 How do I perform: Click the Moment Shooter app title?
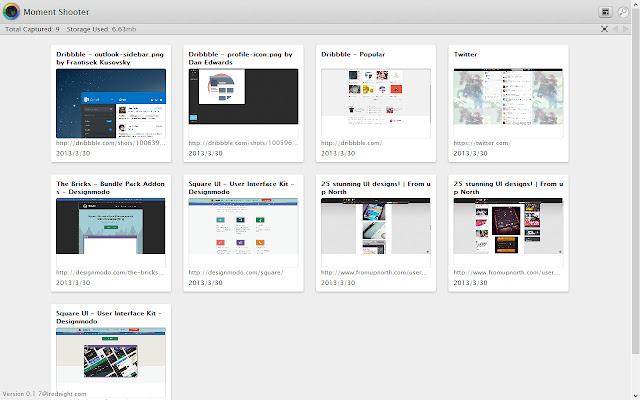[56, 12]
